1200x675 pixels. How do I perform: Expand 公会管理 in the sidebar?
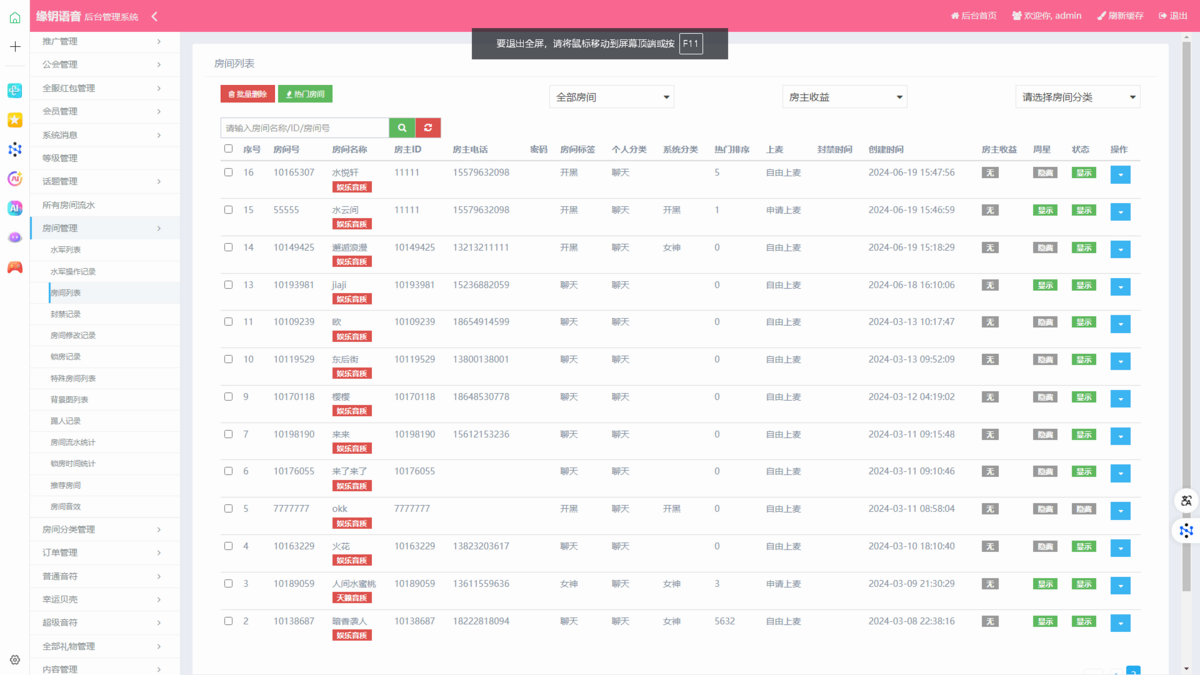point(104,65)
